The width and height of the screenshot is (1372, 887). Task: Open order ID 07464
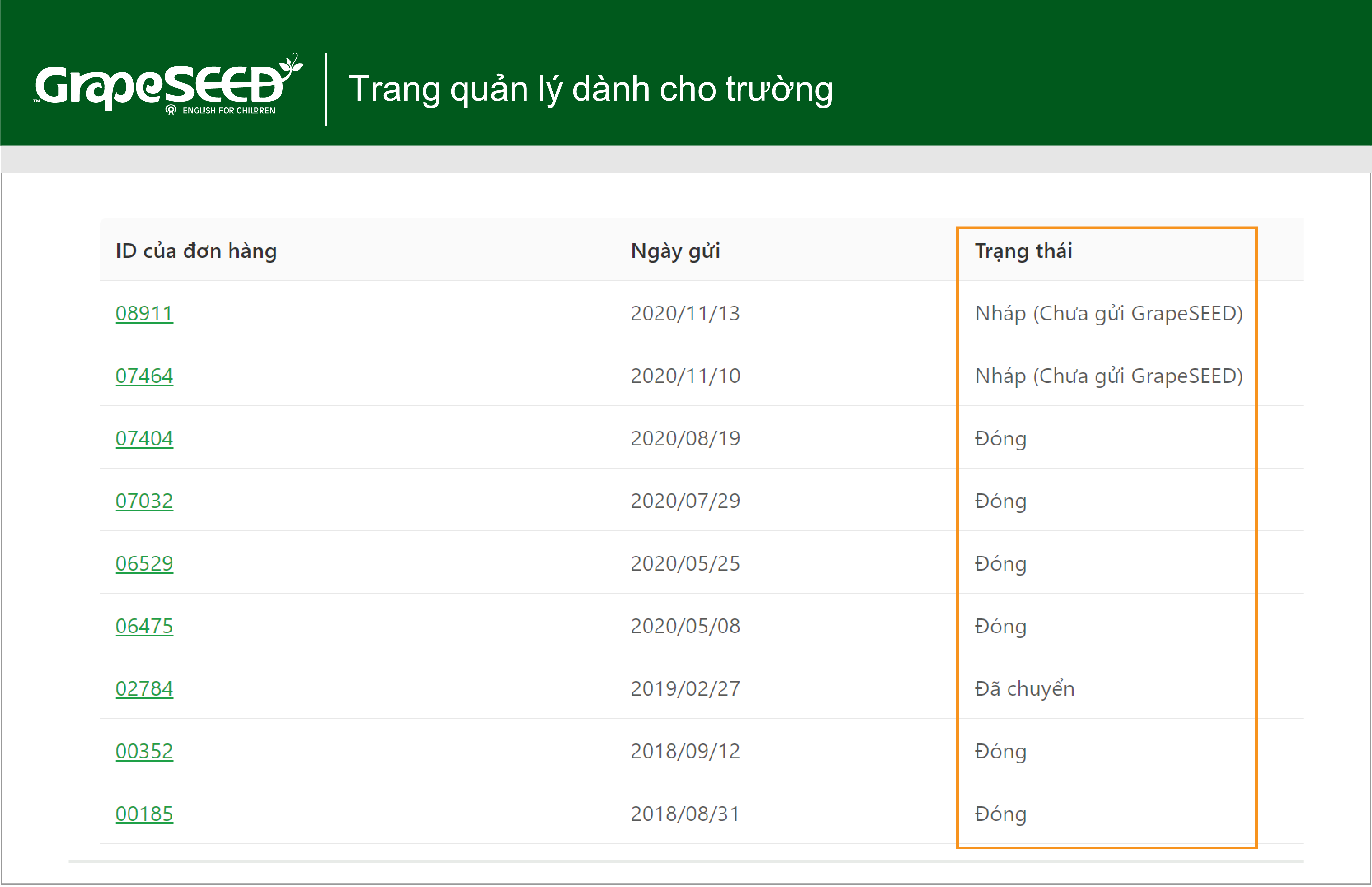point(144,376)
